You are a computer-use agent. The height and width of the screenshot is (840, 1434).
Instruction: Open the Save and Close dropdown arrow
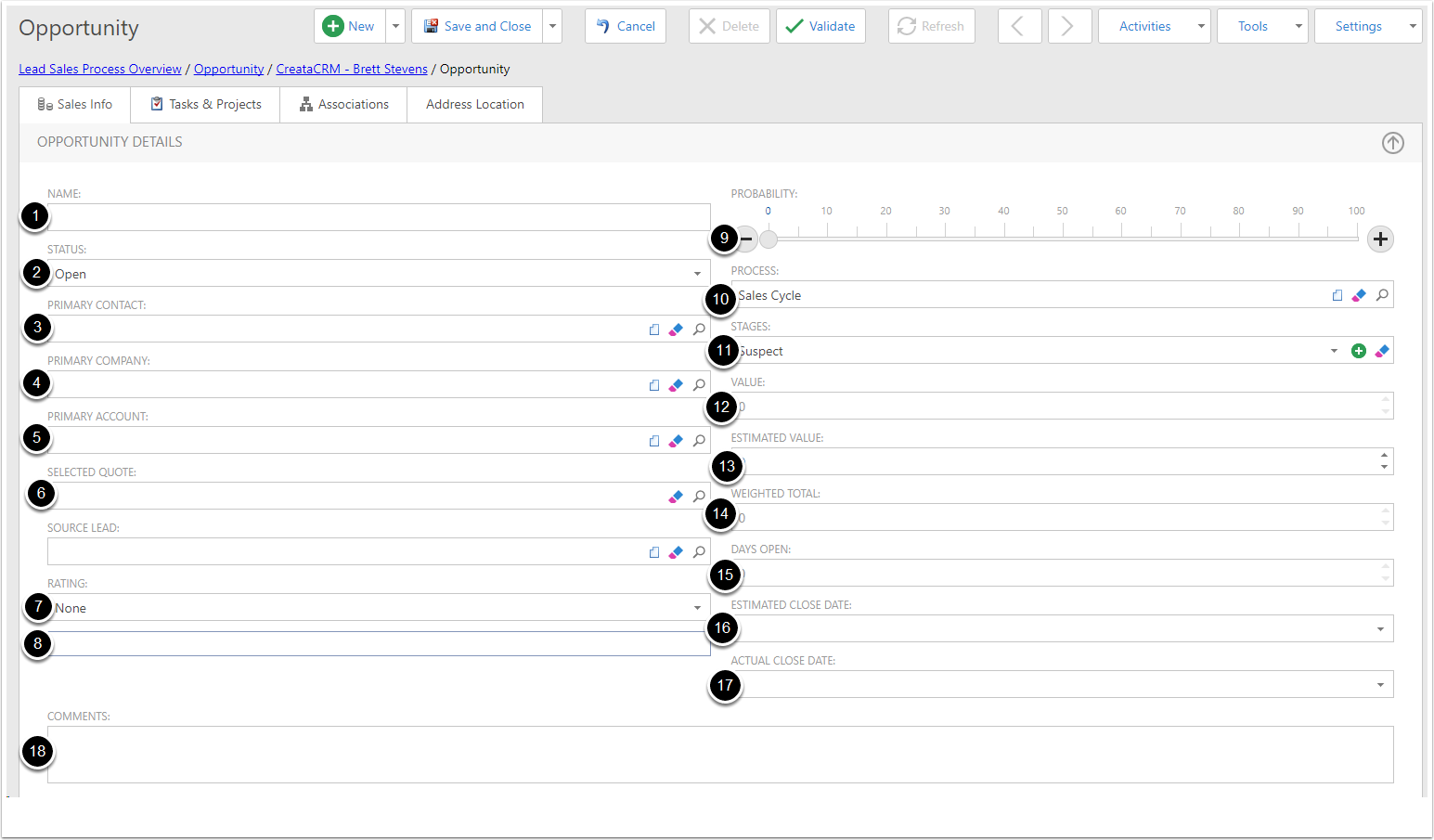pyautogui.click(x=553, y=27)
